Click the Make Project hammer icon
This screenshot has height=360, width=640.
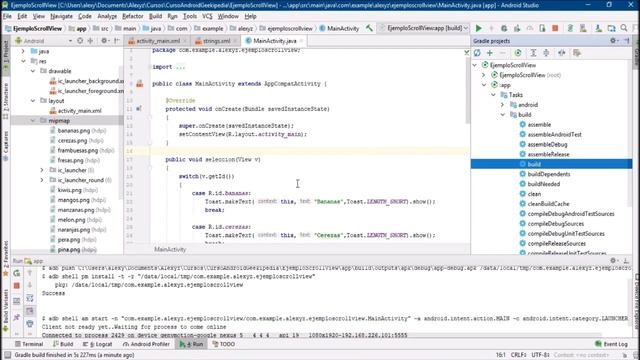click(x=369, y=28)
